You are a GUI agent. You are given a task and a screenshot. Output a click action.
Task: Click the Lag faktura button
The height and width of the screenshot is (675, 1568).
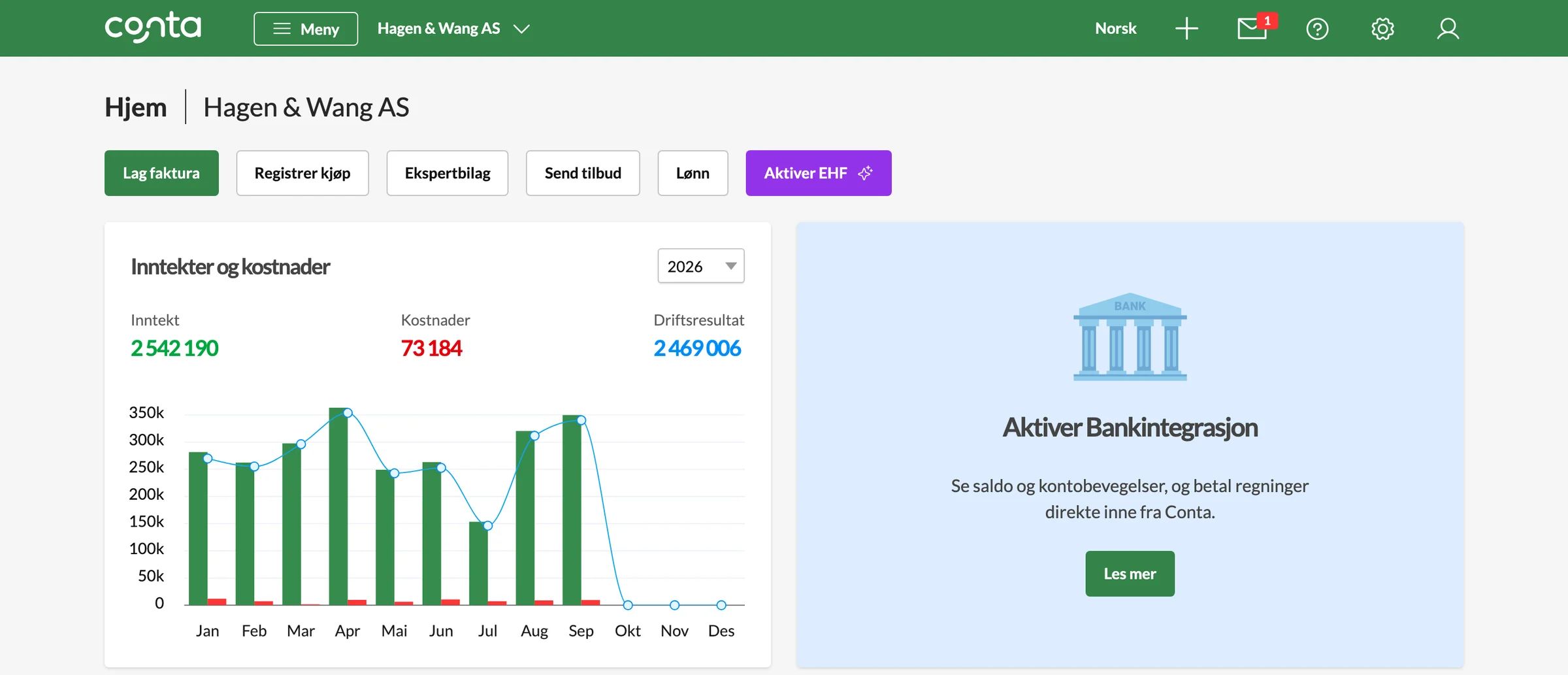tap(161, 173)
